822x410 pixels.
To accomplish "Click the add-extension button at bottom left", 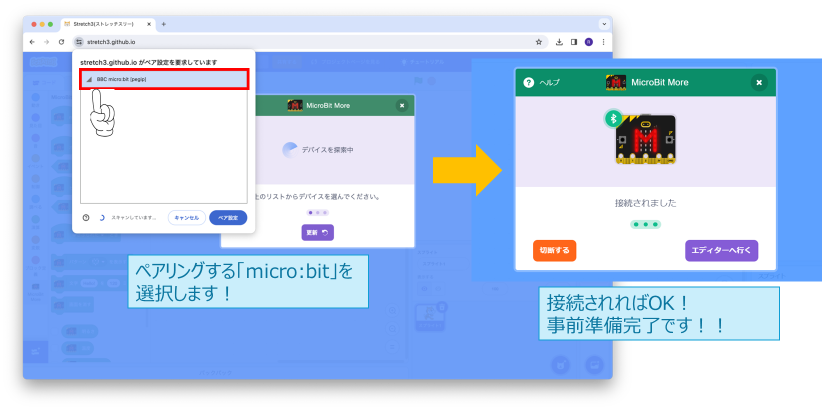I will click(x=36, y=351).
